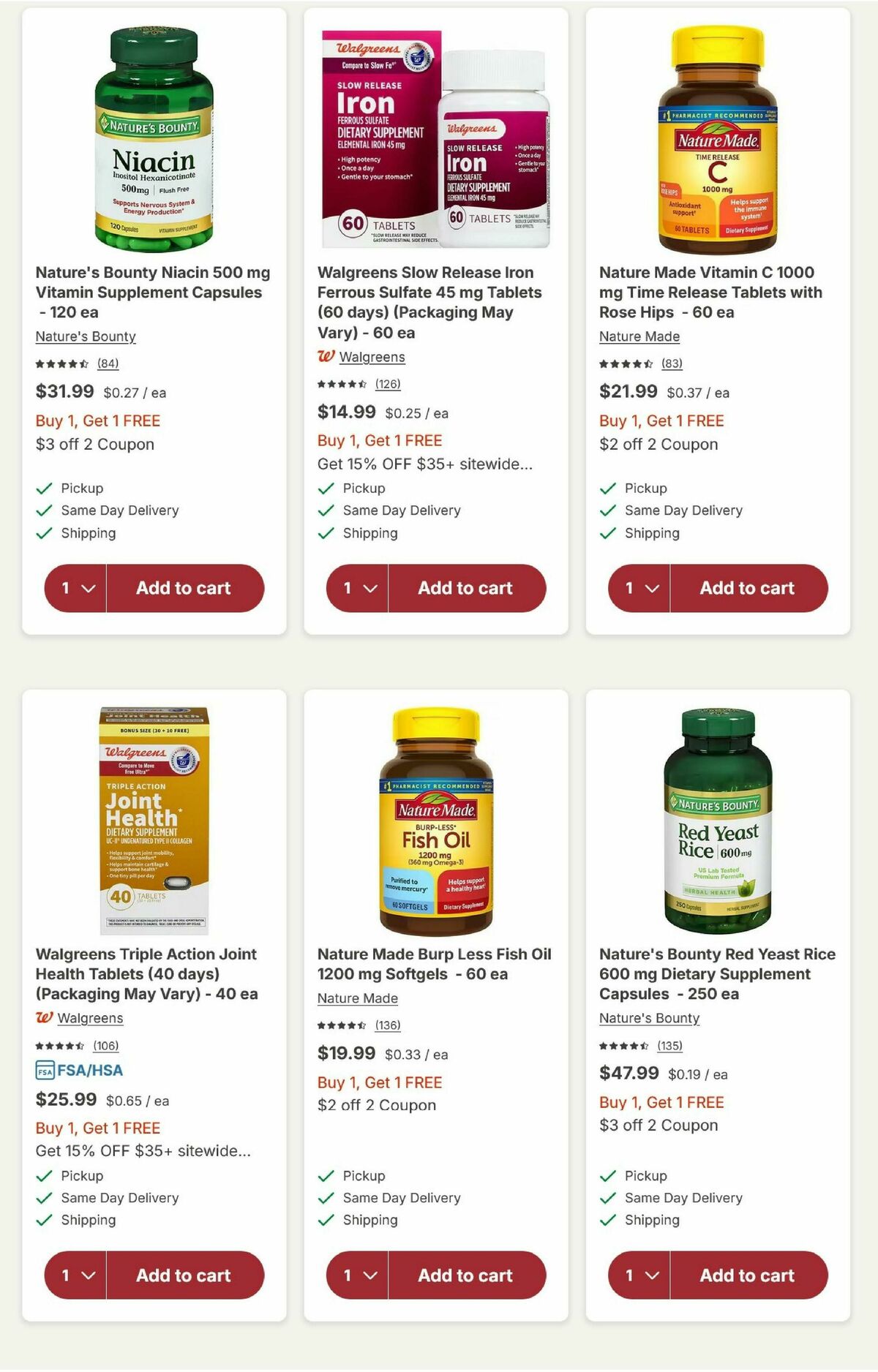The height and width of the screenshot is (1372, 878).
Task: Expand quantity selector on Fish Oil card
Action: tap(356, 1275)
